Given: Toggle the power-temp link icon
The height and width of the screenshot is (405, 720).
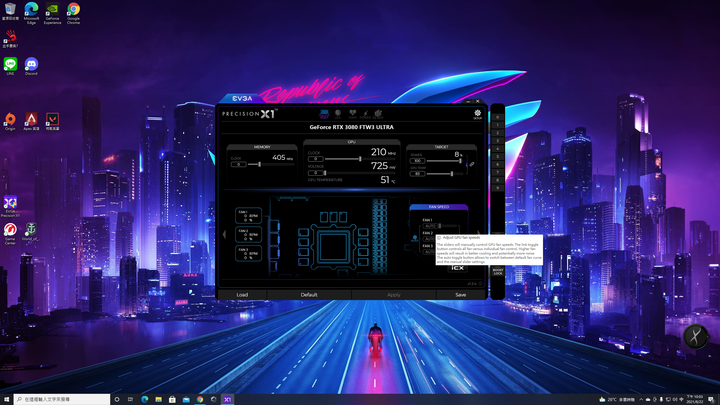Looking at the screenshot, I should pyautogui.click(x=471, y=164).
